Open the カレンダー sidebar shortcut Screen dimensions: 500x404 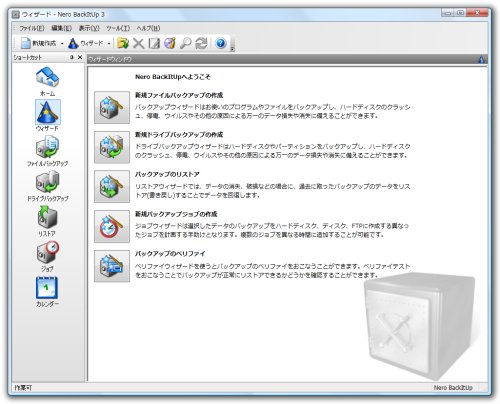click(47, 292)
